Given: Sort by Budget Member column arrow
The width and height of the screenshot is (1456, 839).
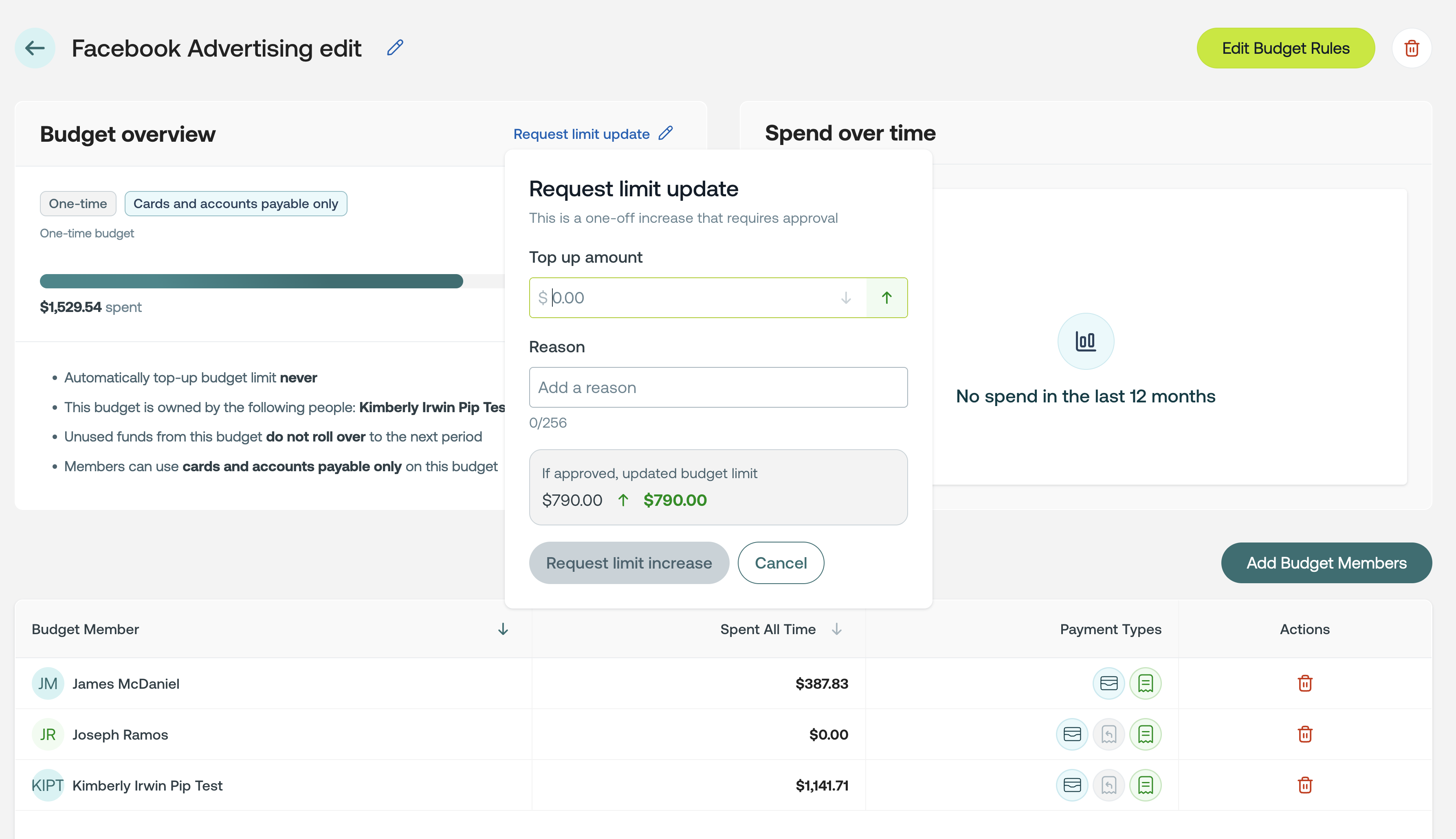Looking at the screenshot, I should click(503, 629).
